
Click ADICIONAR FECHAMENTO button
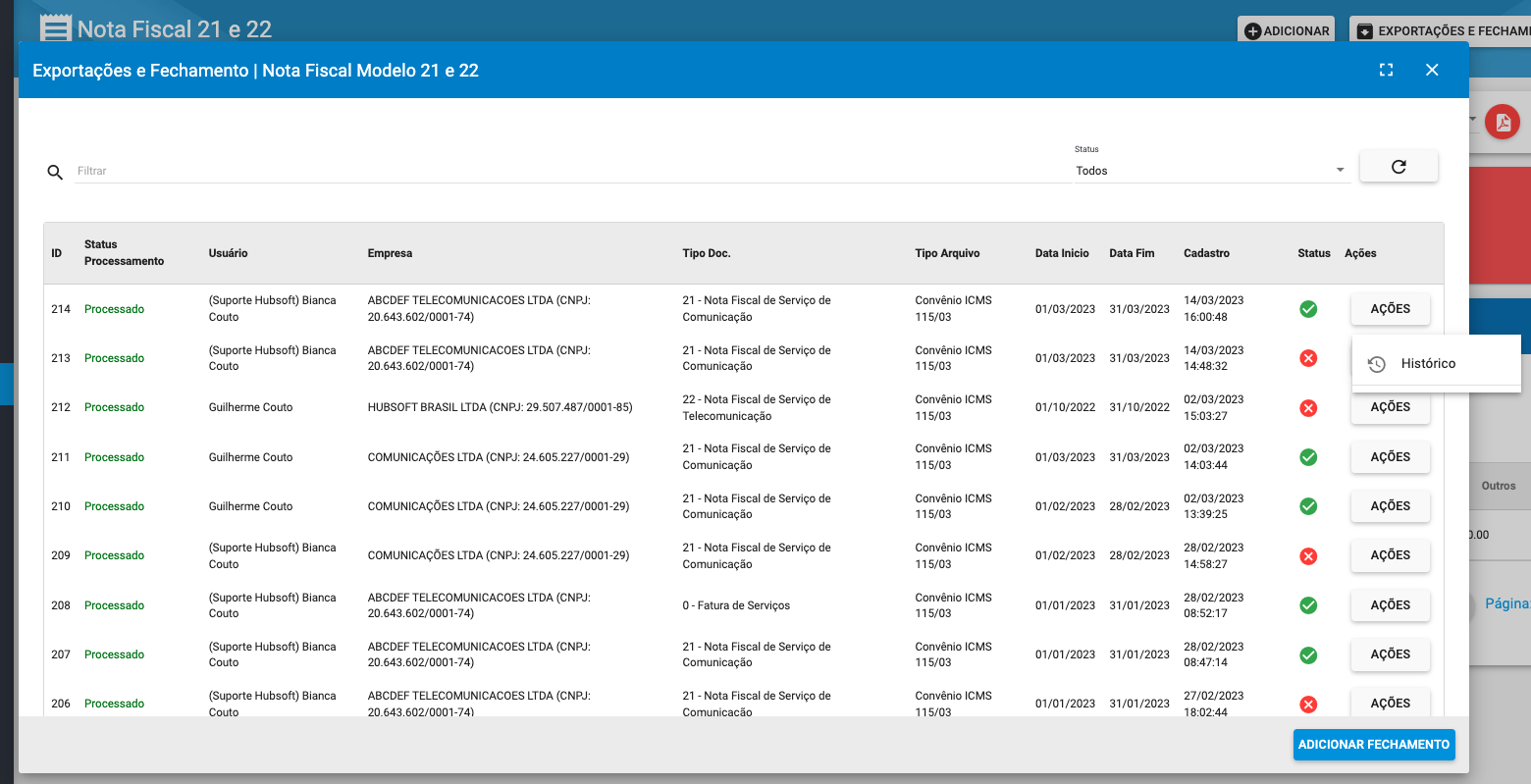1374,745
